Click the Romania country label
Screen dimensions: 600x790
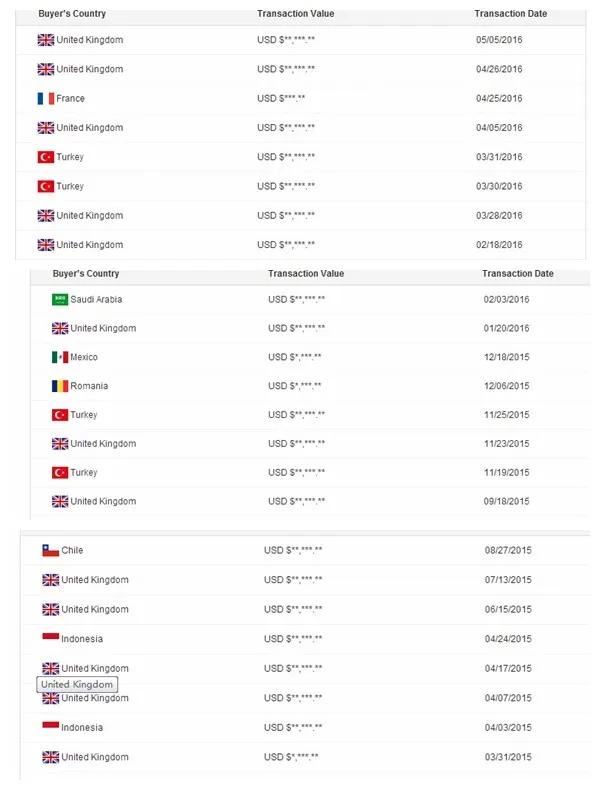tap(89, 386)
